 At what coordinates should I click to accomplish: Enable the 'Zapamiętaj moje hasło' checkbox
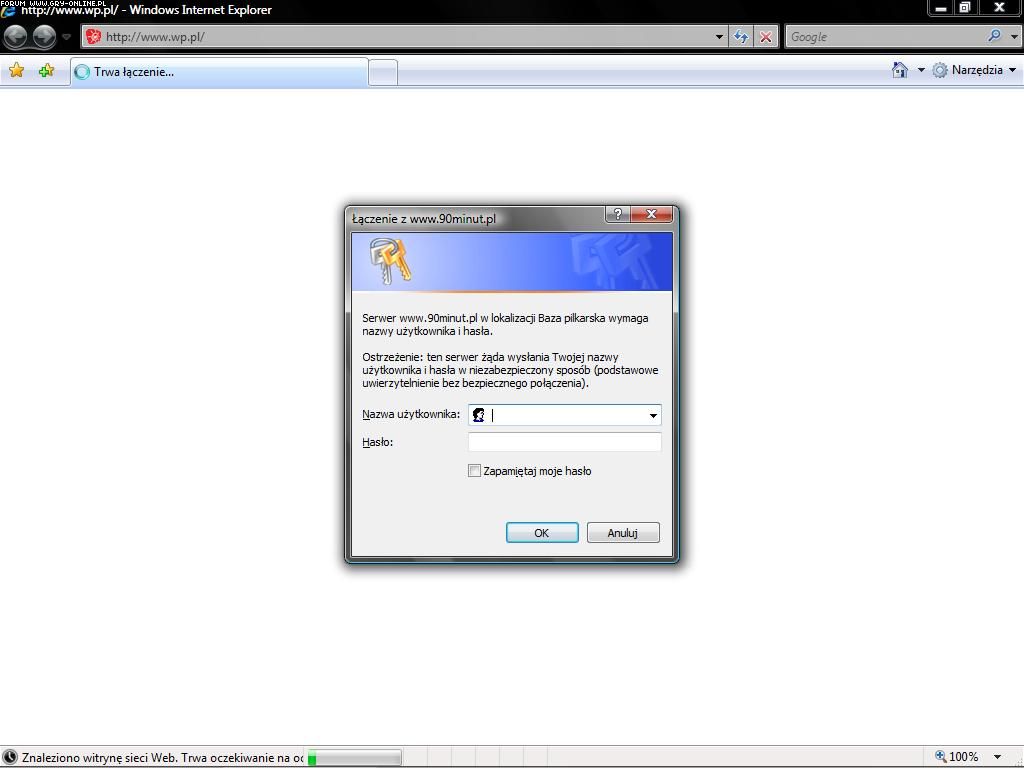pos(474,471)
